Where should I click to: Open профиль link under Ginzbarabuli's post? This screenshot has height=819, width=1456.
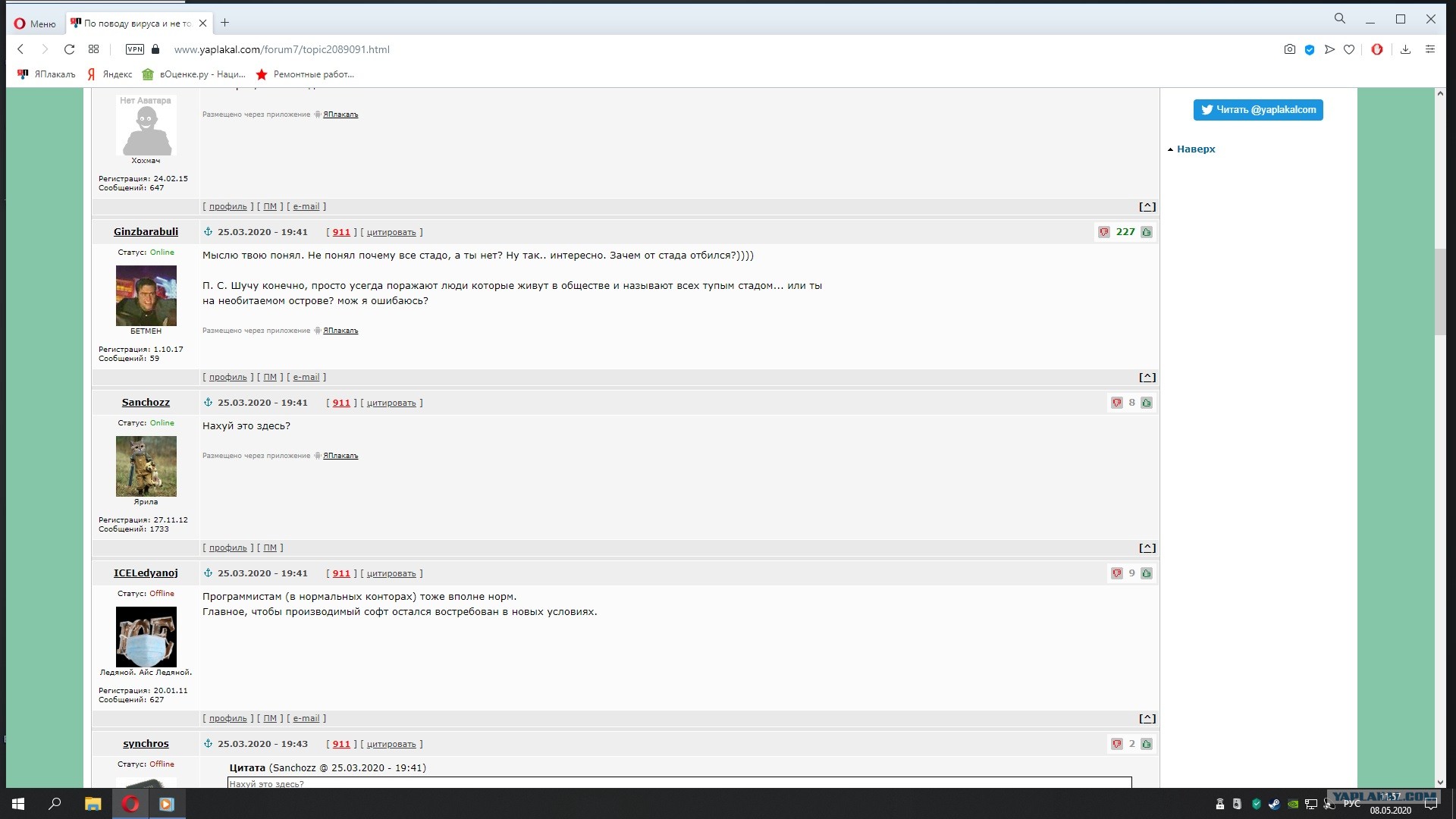pyautogui.click(x=228, y=377)
